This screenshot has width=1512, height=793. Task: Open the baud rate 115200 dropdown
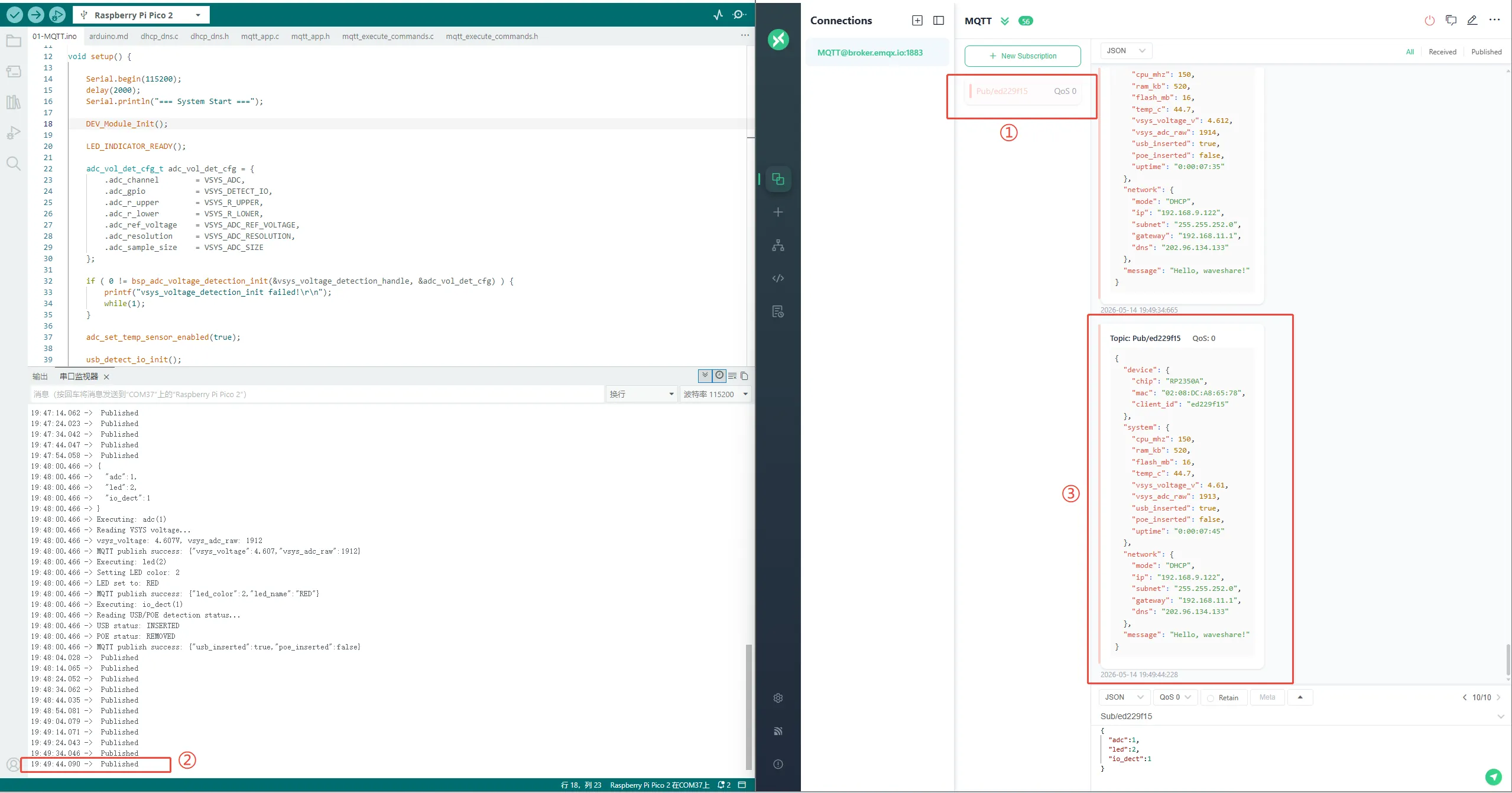716,394
